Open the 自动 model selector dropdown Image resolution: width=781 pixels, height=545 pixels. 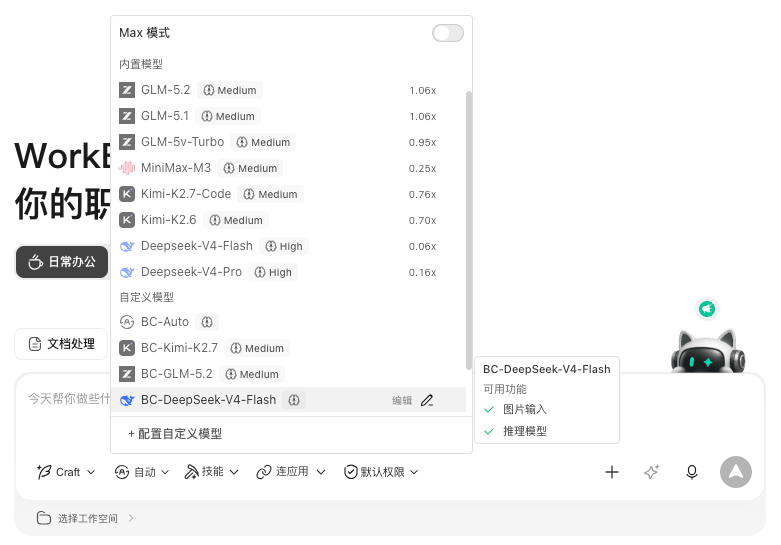point(142,472)
